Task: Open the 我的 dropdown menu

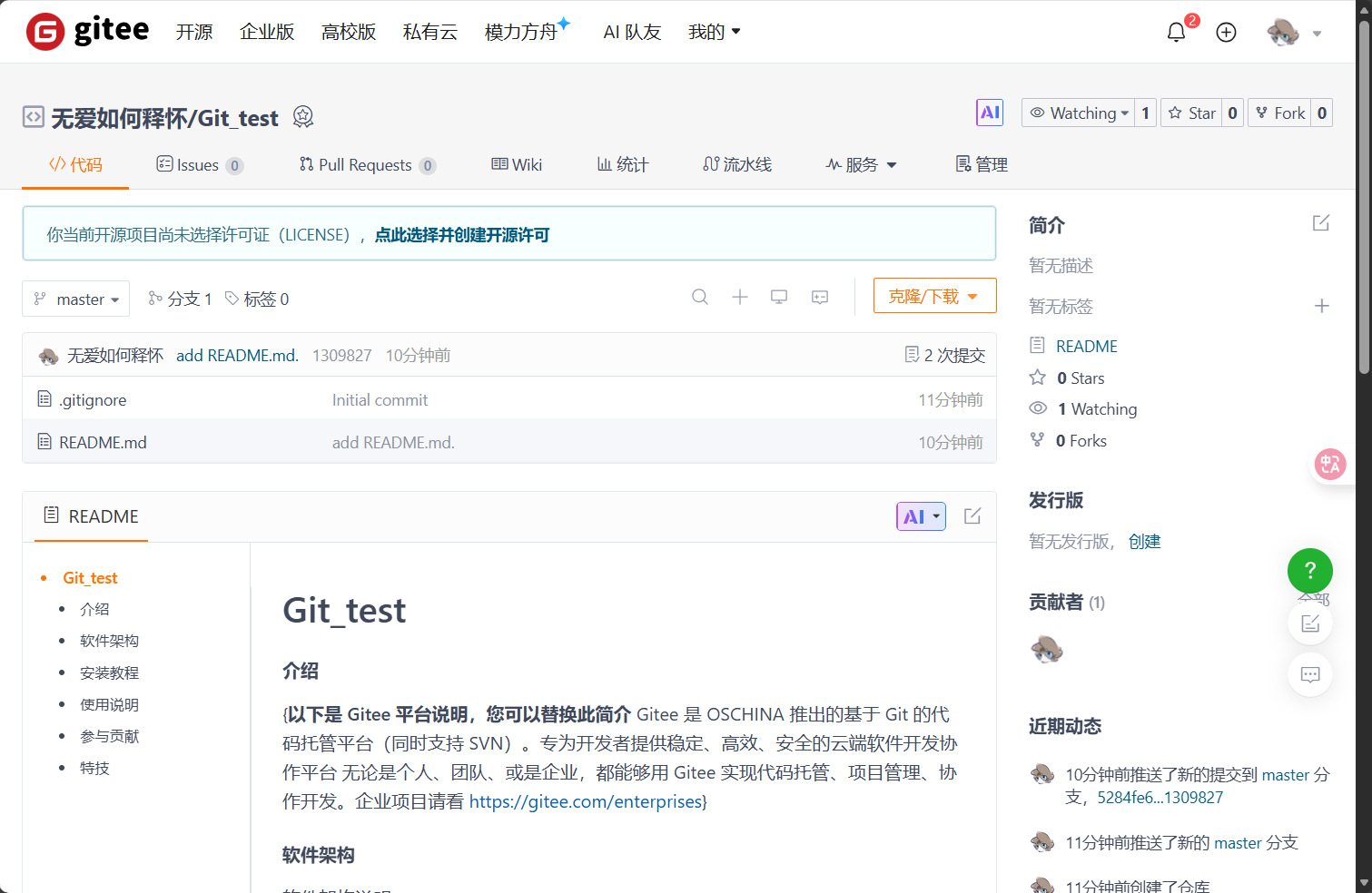Action: point(715,32)
